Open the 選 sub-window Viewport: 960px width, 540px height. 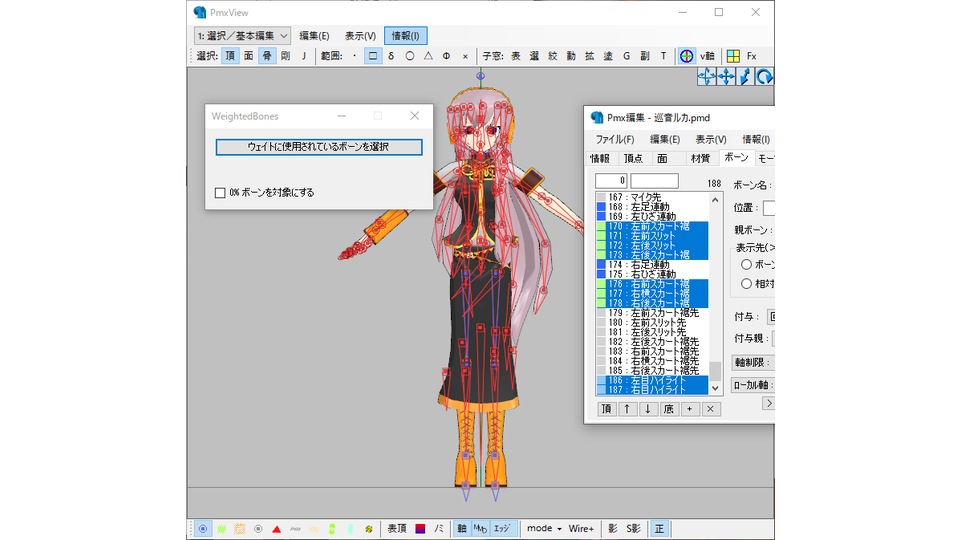[x=534, y=56]
